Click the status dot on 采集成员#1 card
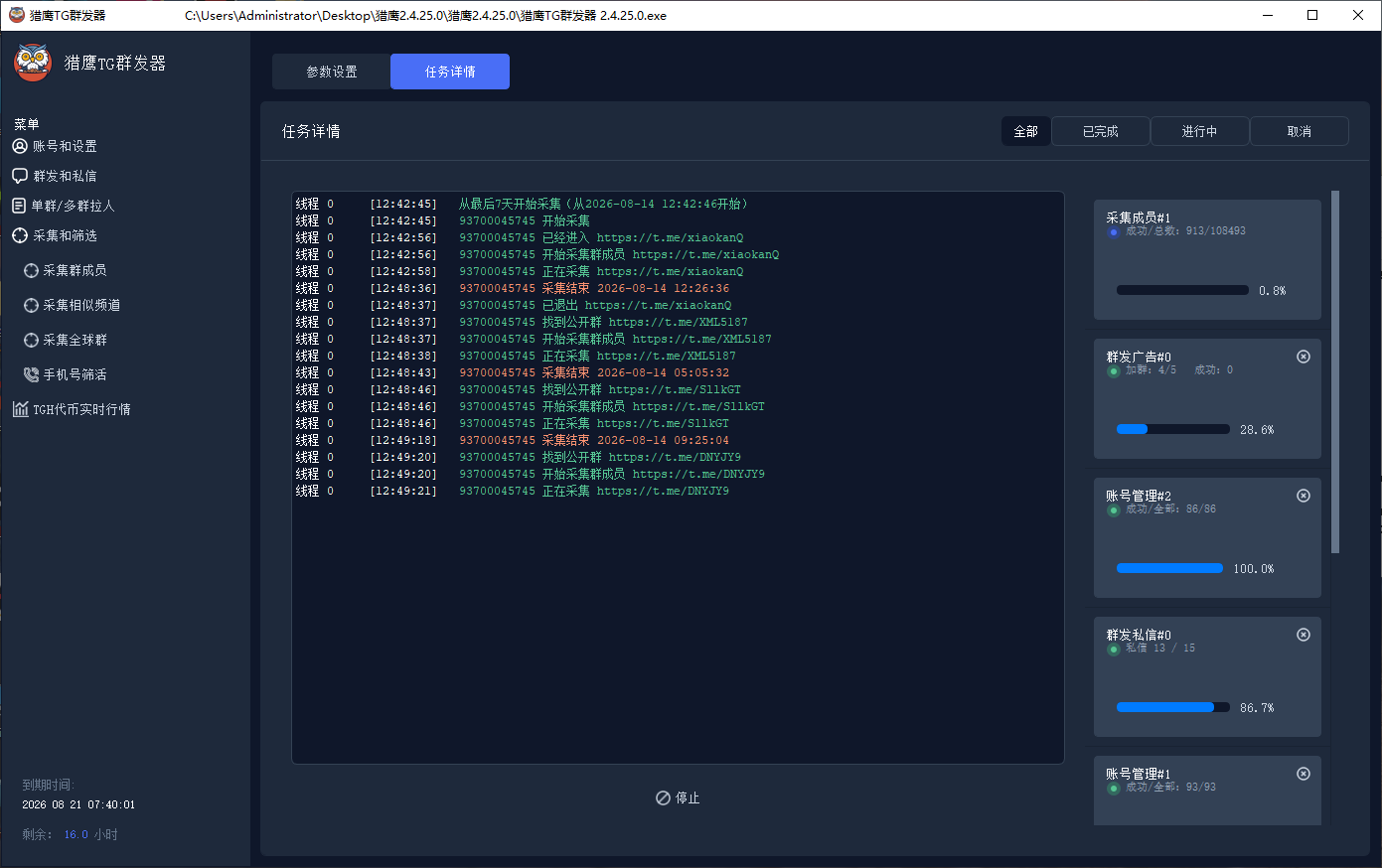The height and width of the screenshot is (868, 1382). click(x=1114, y=232)
